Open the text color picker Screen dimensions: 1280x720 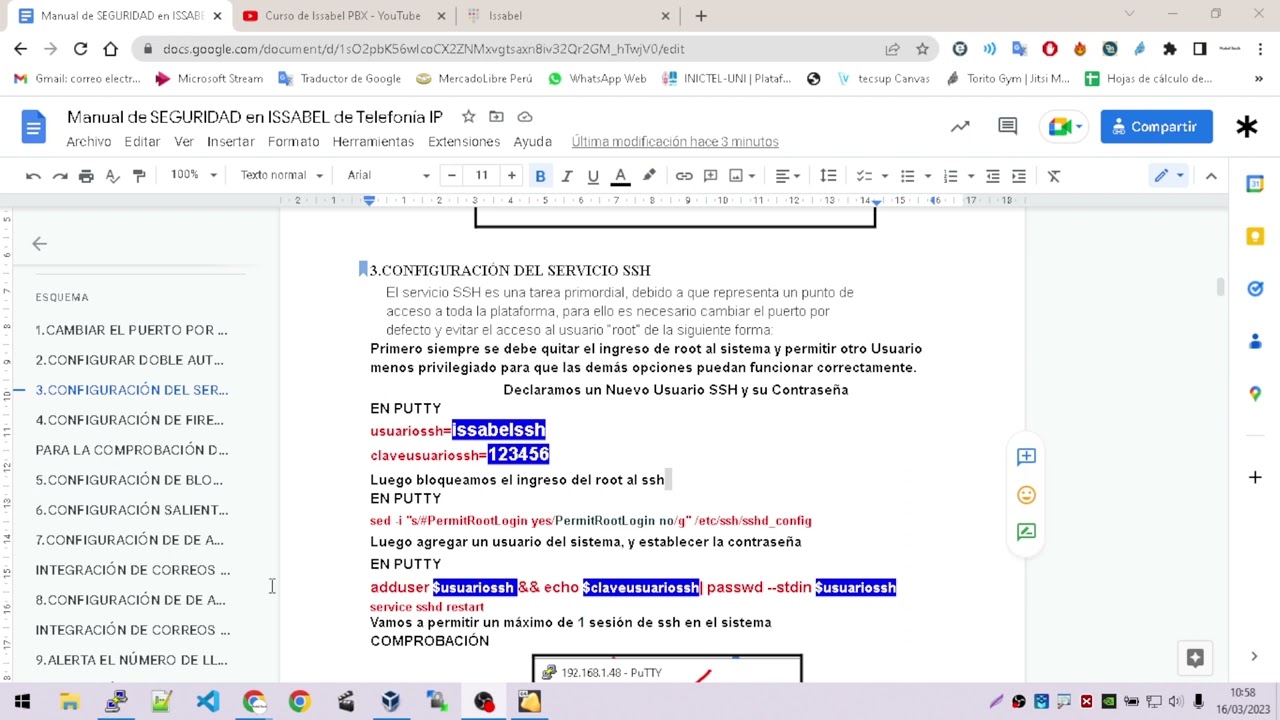[620, 176]
